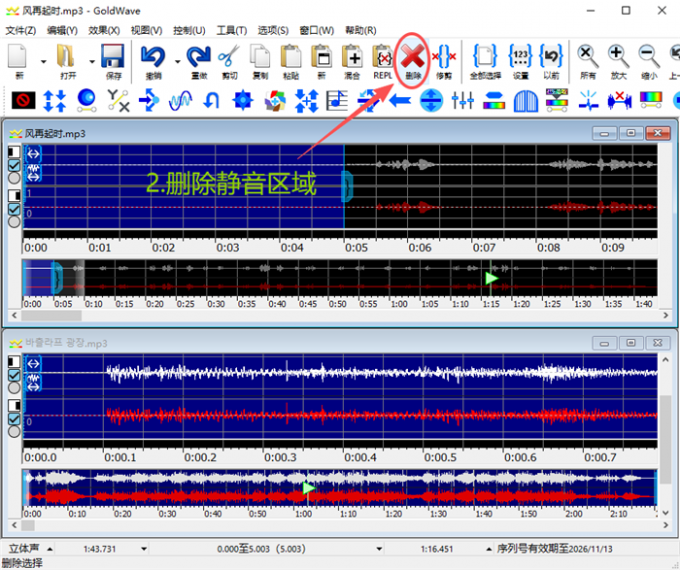The image size is (680, 570).
Task: Click the green playback marker in 风再起时.mp3 overview
Action: [x=491, y=278]
